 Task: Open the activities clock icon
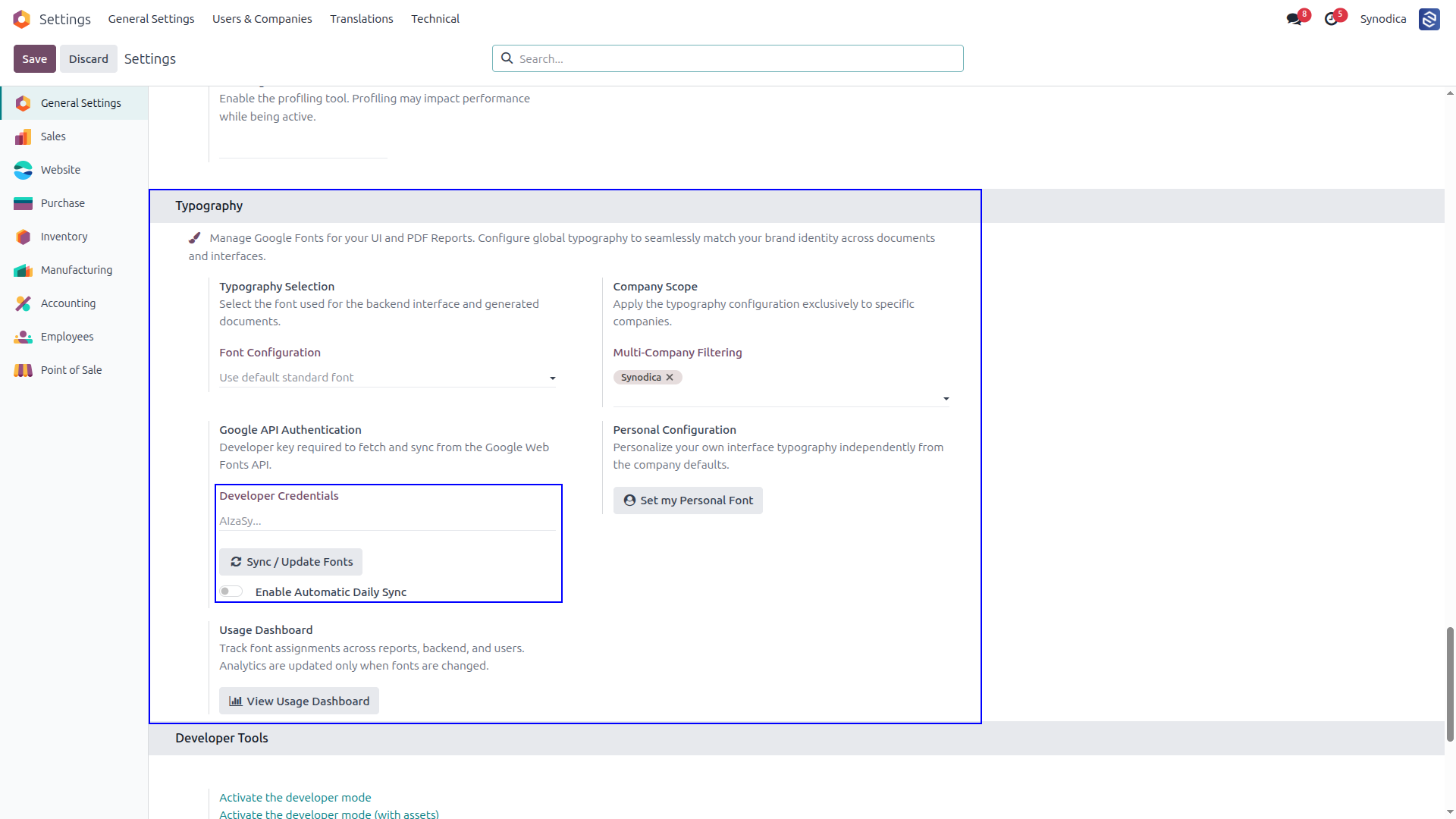(x=1331, y=19)
